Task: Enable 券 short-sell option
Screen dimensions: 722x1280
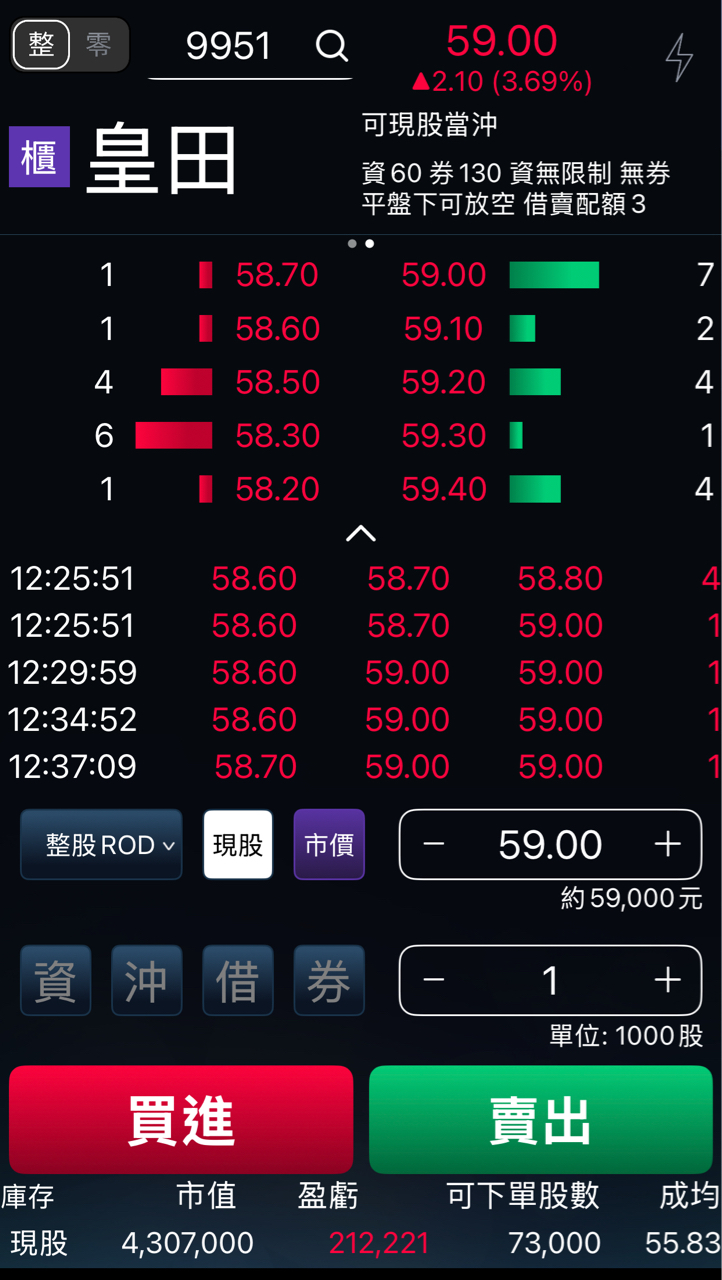Action: (329, 981)
